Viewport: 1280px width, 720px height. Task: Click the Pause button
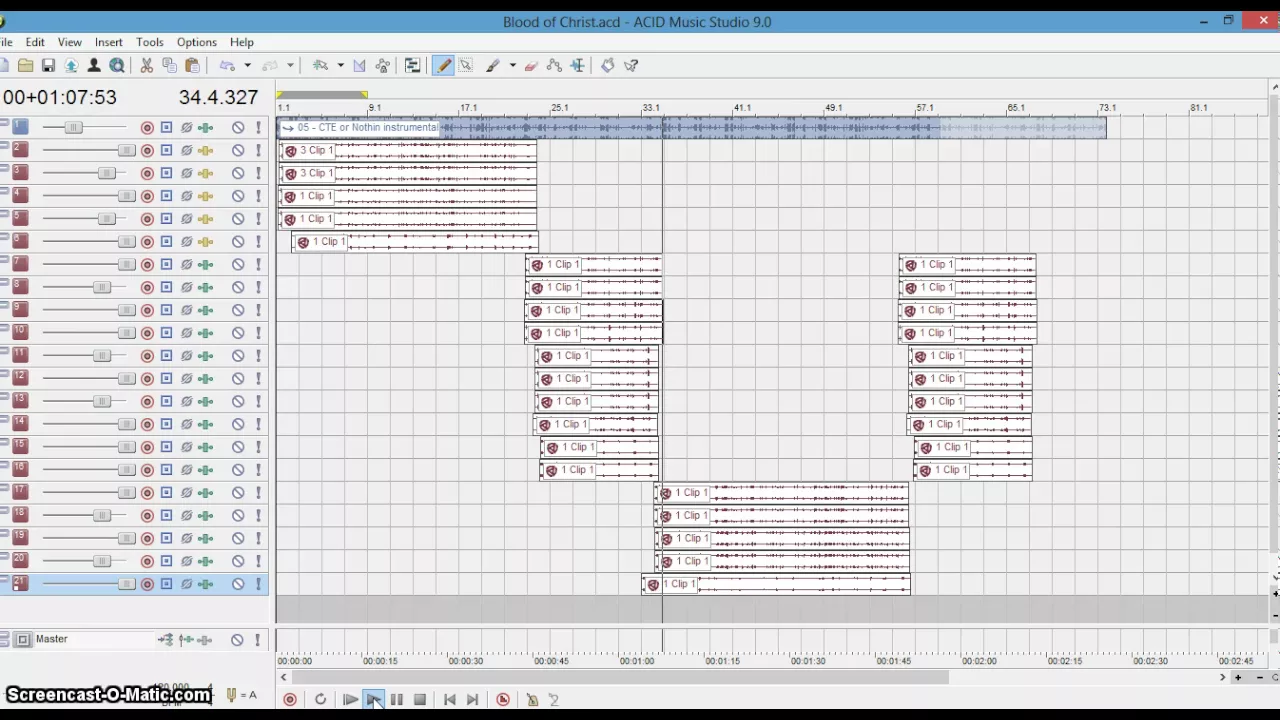tap(397, 700)
